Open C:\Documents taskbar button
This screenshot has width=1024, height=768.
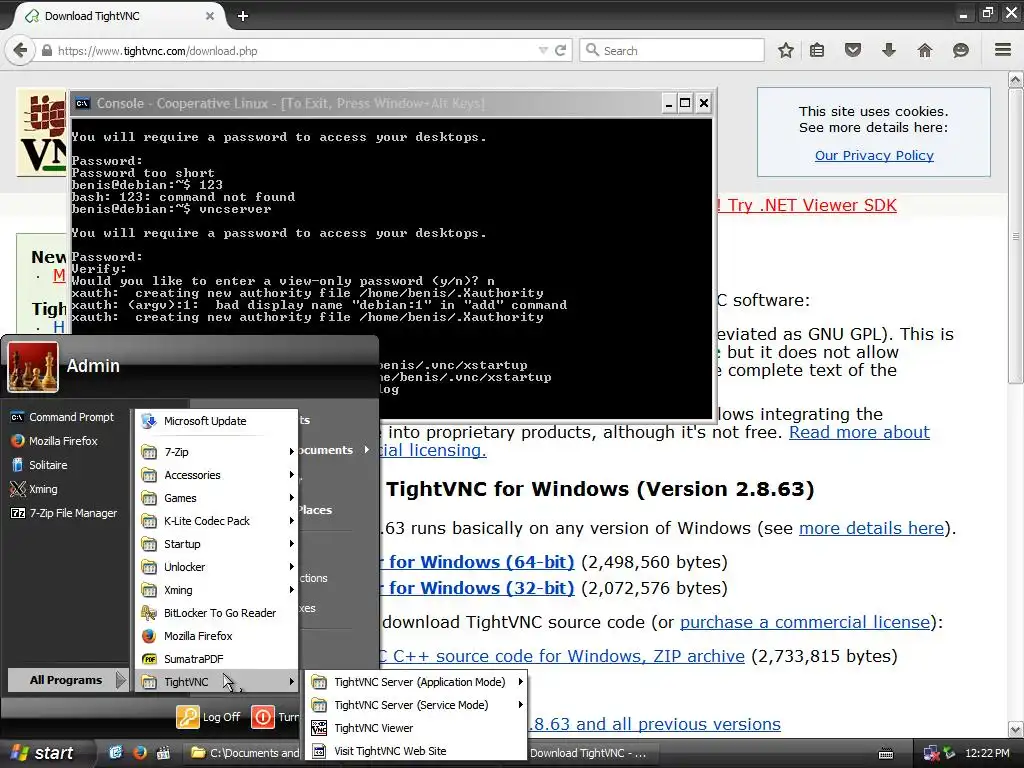pyautogui.click(x=244, y=753)
